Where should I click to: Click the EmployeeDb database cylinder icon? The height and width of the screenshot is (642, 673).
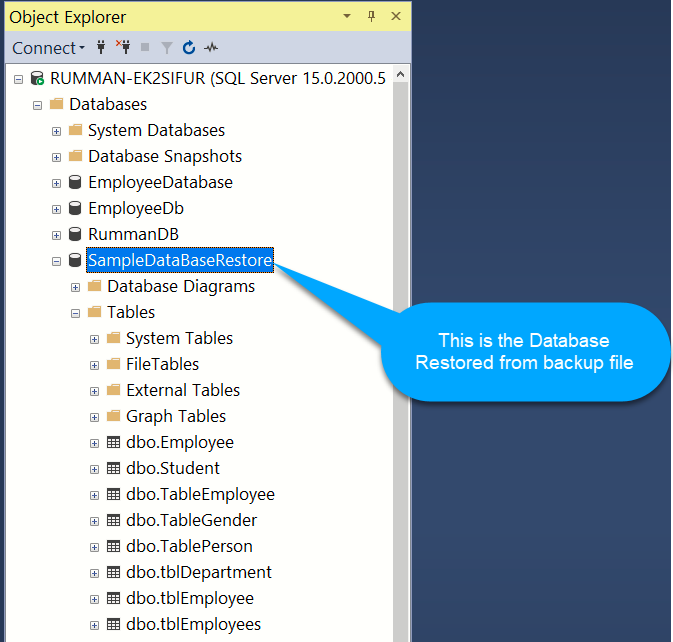point(75,208)
